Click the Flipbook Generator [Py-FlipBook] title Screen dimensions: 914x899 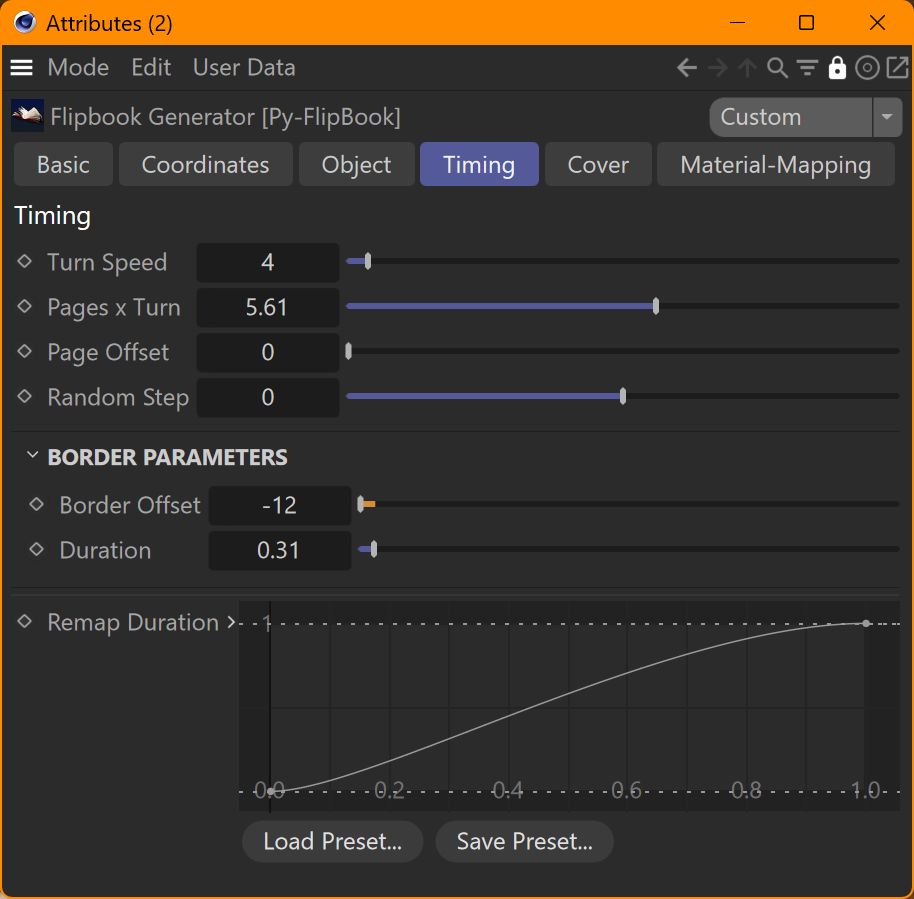click(x=226, y=117)
